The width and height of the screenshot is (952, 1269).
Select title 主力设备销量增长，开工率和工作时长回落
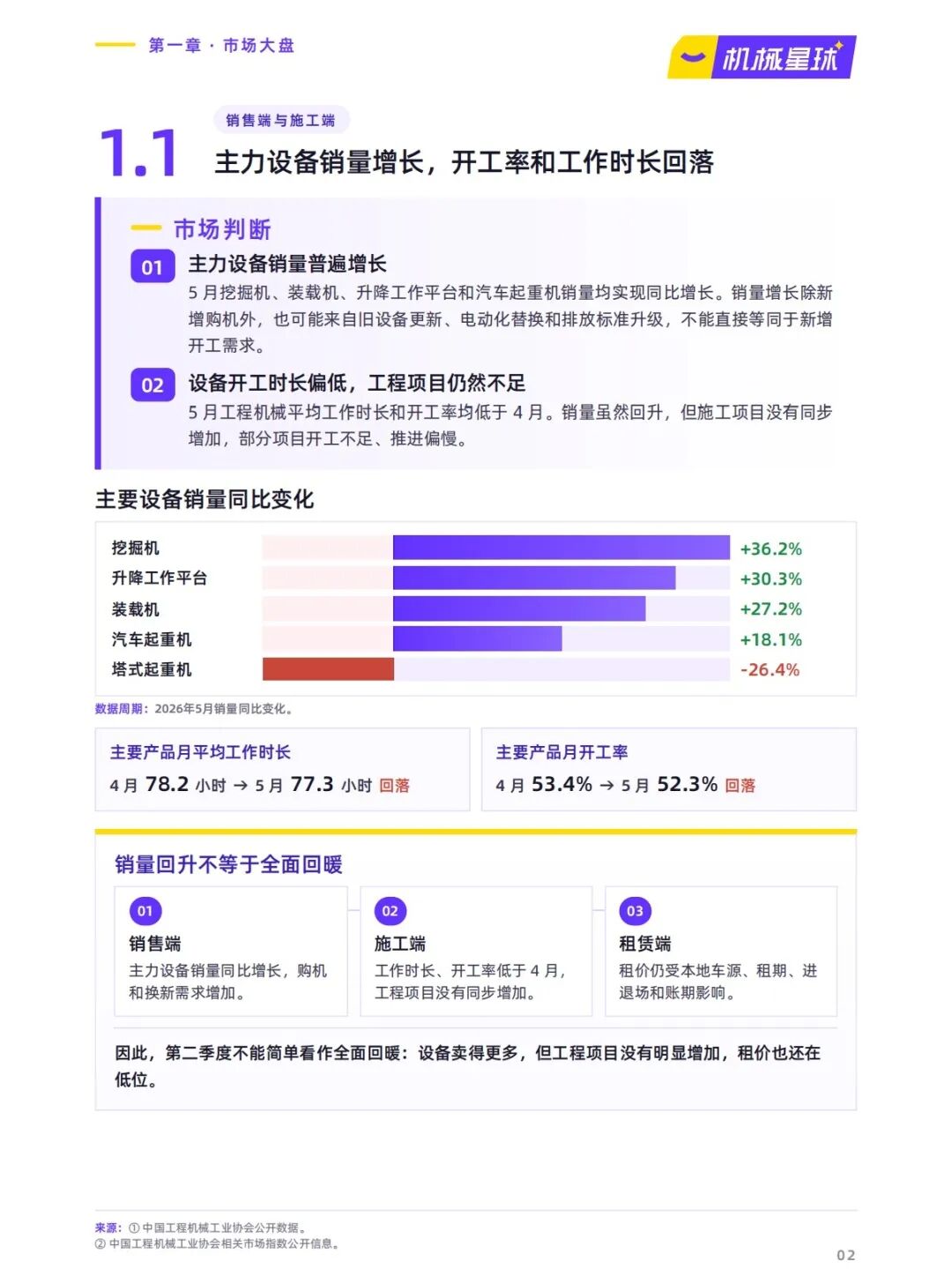(464, 162)
